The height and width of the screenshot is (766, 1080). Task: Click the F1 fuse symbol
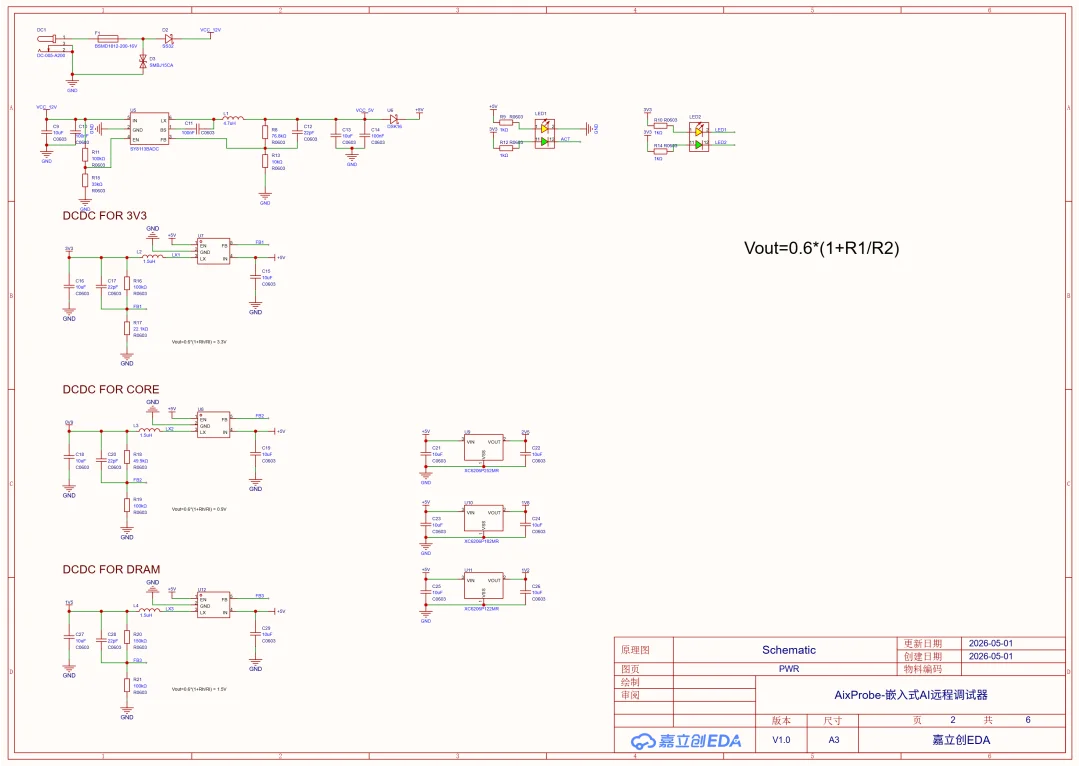pos(107,39)
